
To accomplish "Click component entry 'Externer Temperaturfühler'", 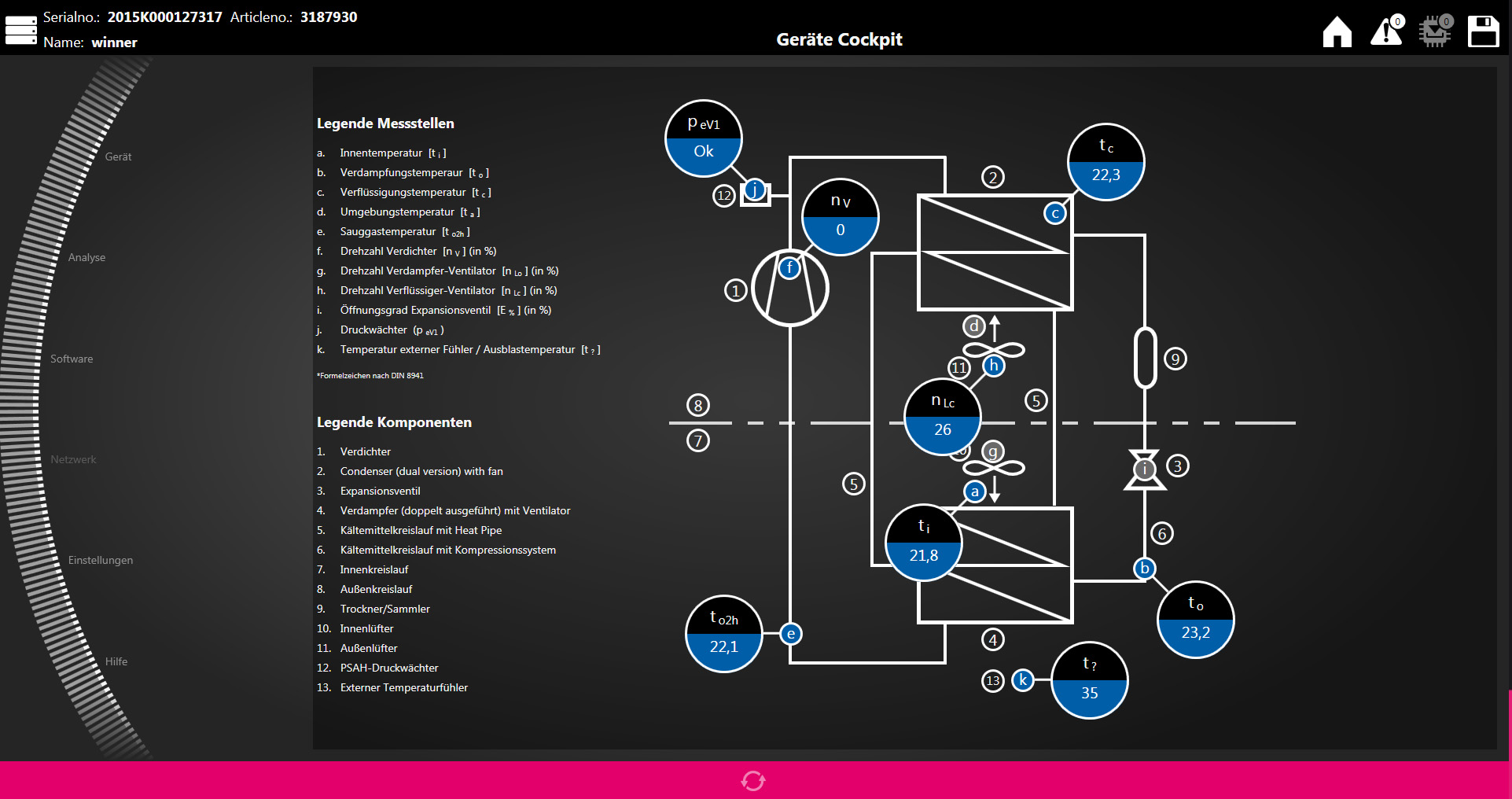I will click(x=403, y=687).
